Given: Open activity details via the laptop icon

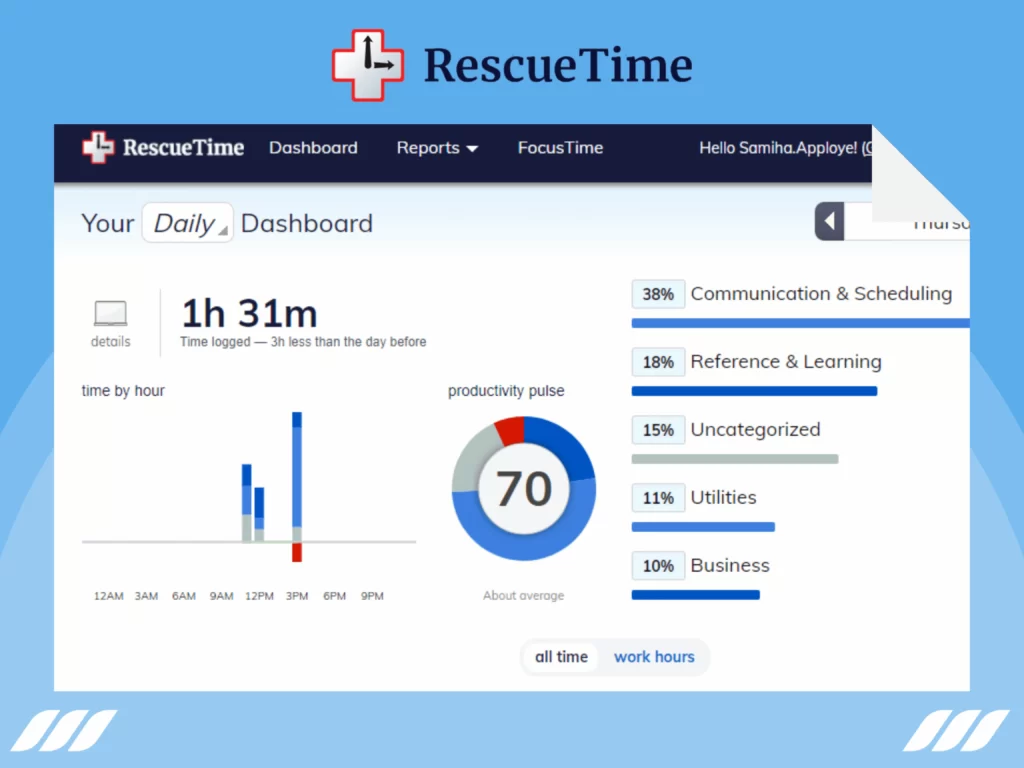Looking at the screenshot, I should pos(109,315).
